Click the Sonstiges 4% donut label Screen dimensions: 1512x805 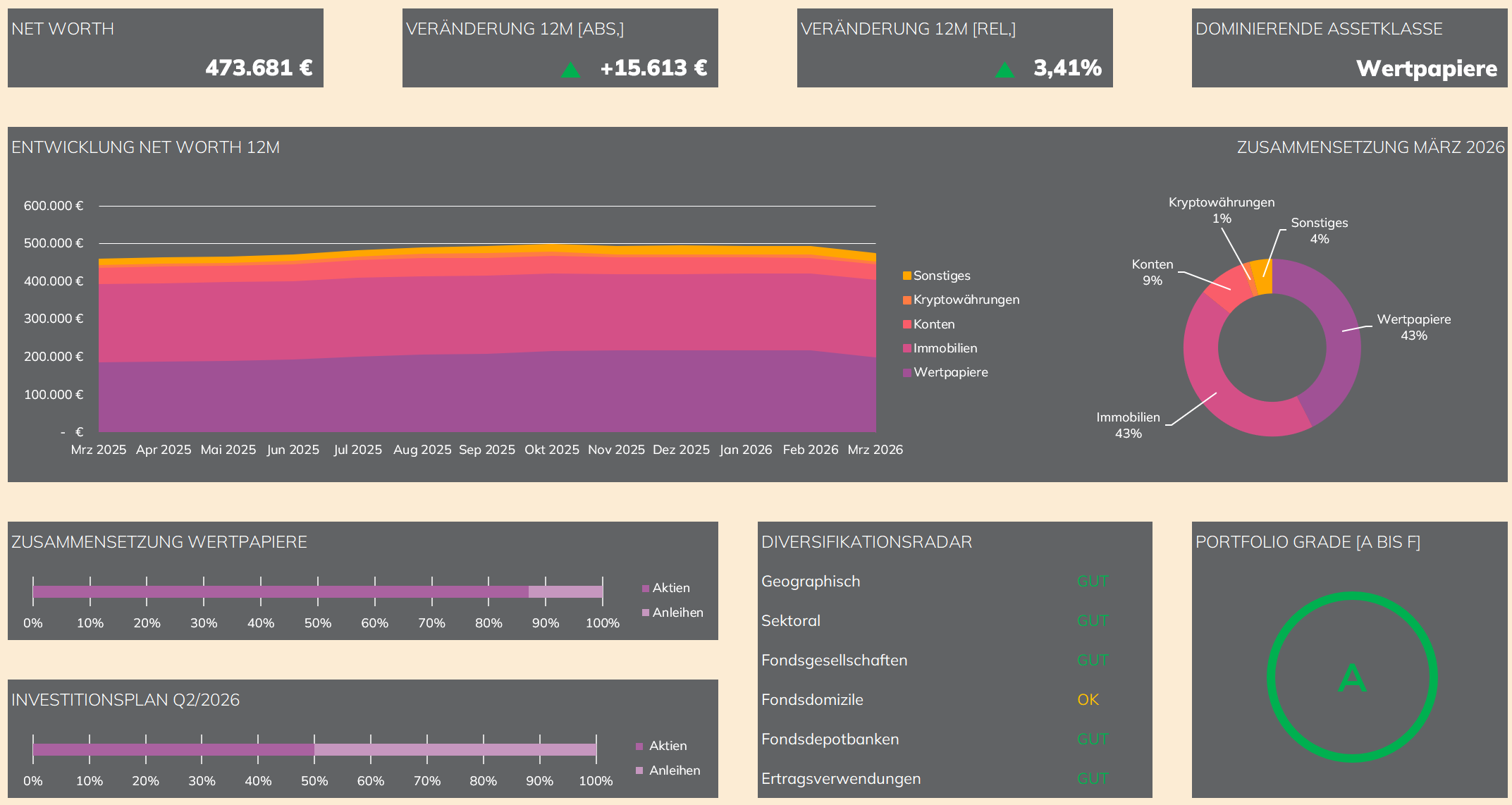(x=1319, y=231)
